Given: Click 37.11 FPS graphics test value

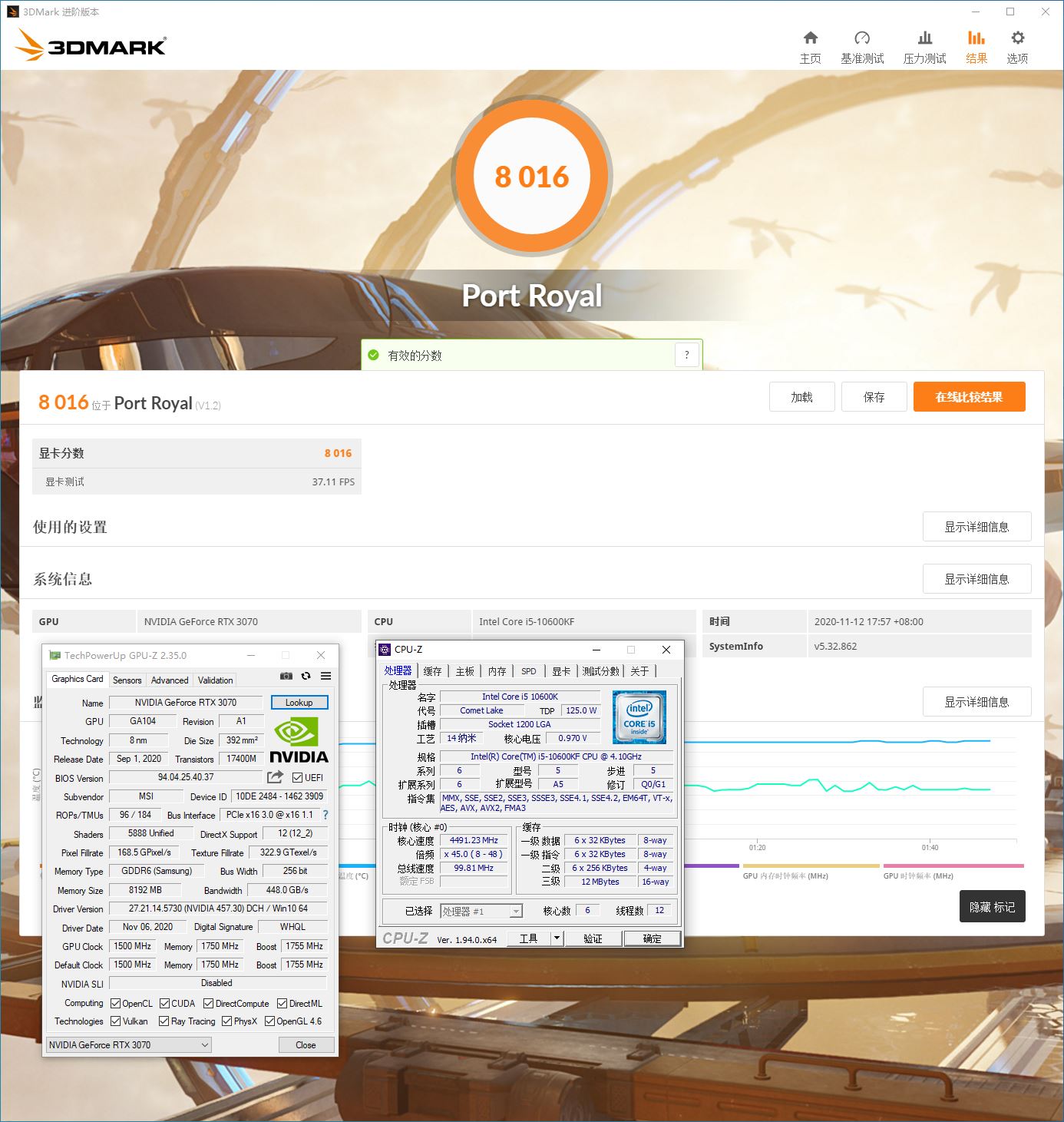Looking at the screenshot, I should point(333,482).
